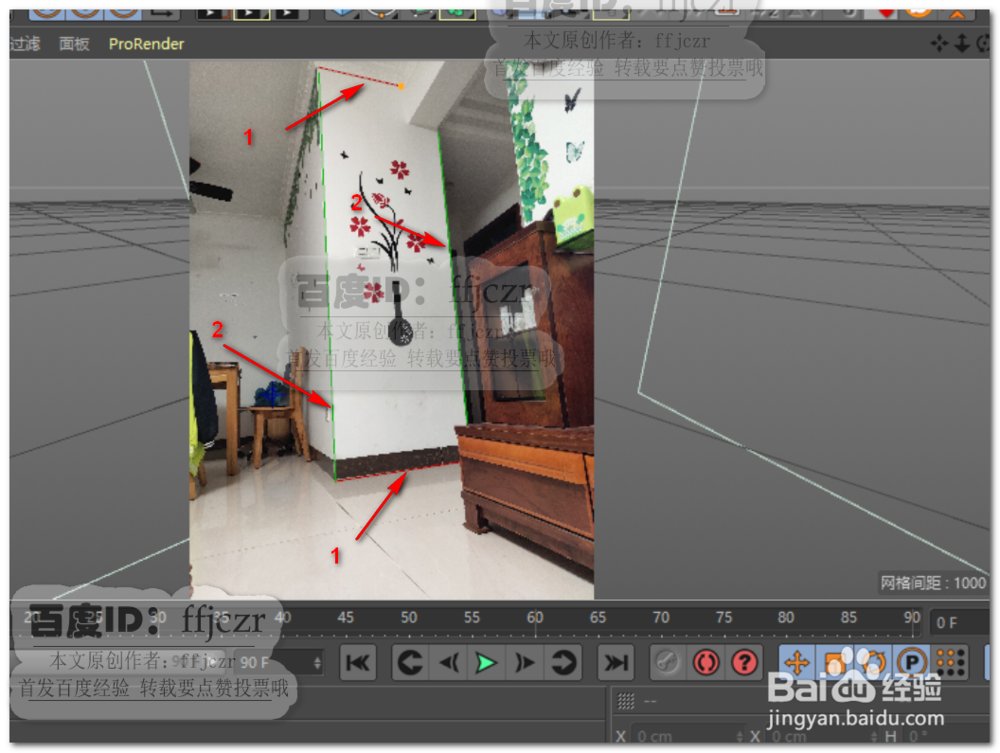Click the orange endpoint of the top red calibration line
The width and height of the screenshot is (1000, 753).
click(x=401, y=86)
